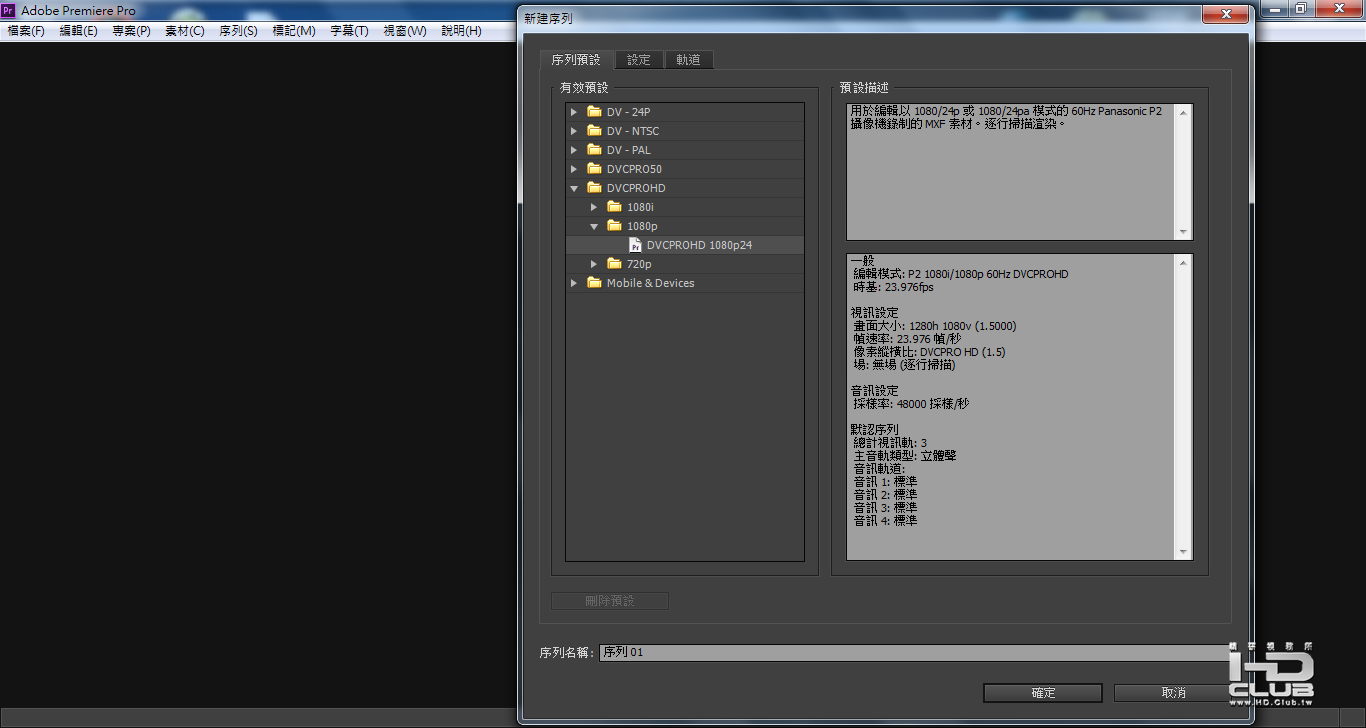Click the Mobile & Devices folder icon

[x=594, y=283]
